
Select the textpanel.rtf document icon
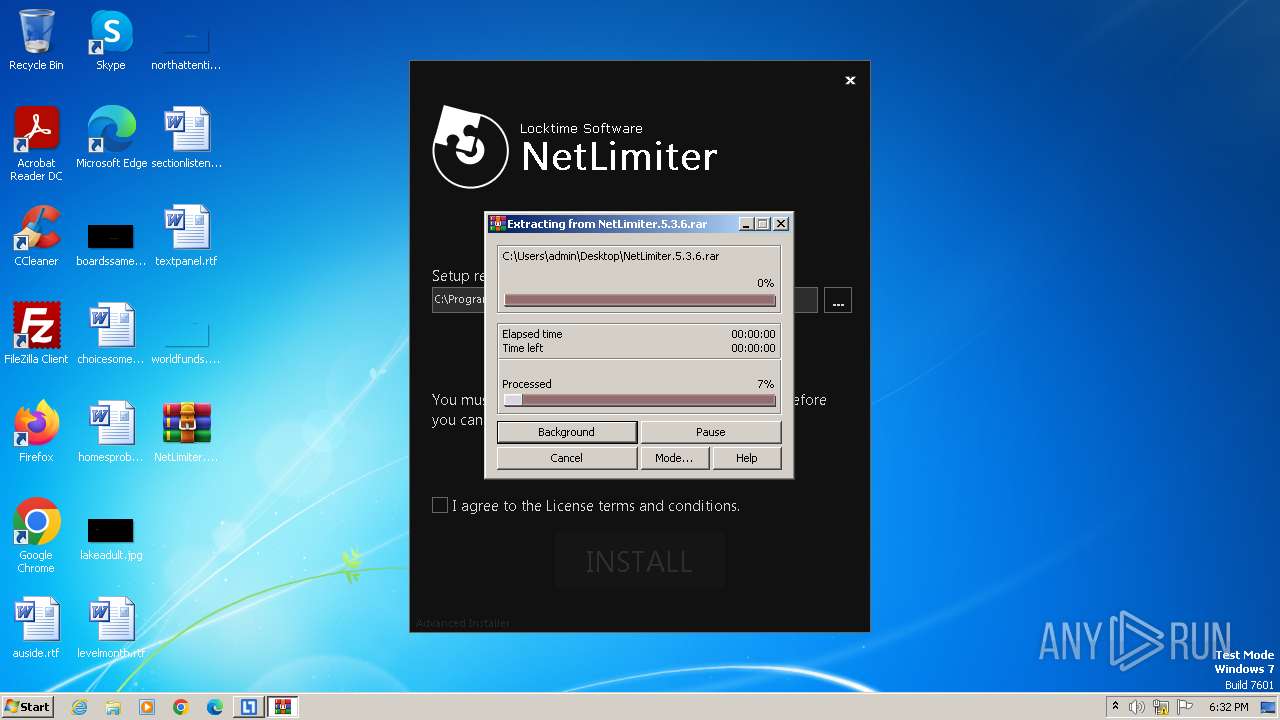(x=186, y=235)
